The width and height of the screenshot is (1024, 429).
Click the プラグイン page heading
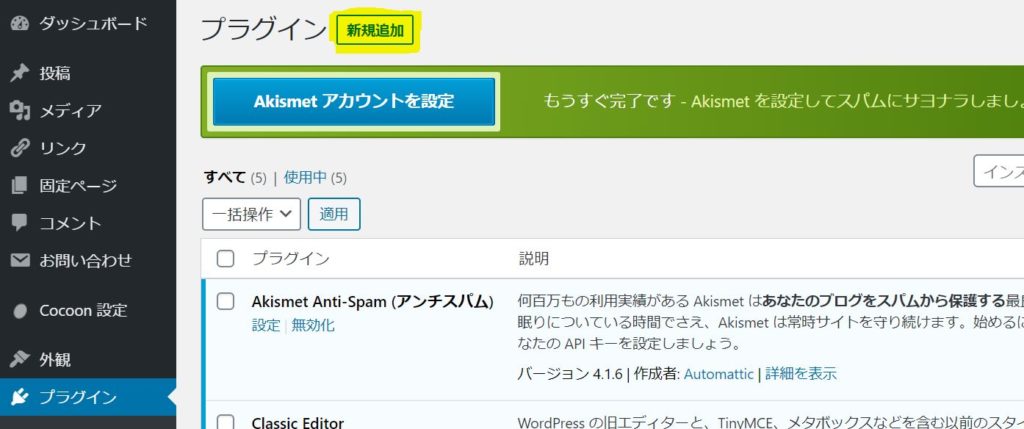(x=263, y=30)
